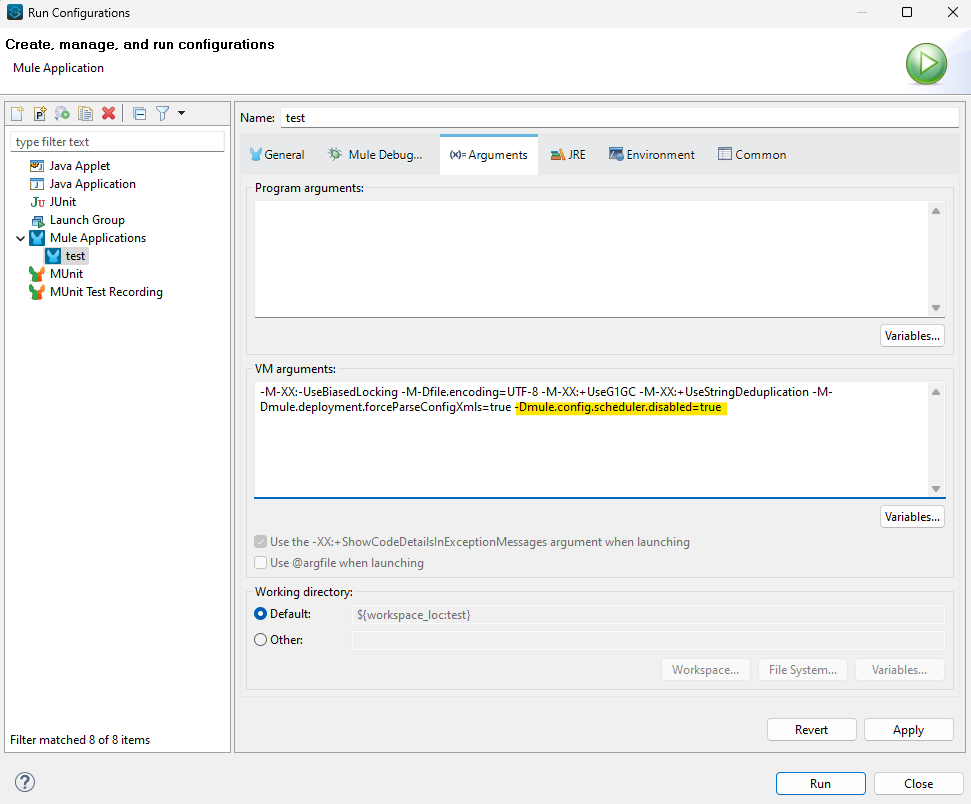Open help with question mark icon

click(25, 782)
